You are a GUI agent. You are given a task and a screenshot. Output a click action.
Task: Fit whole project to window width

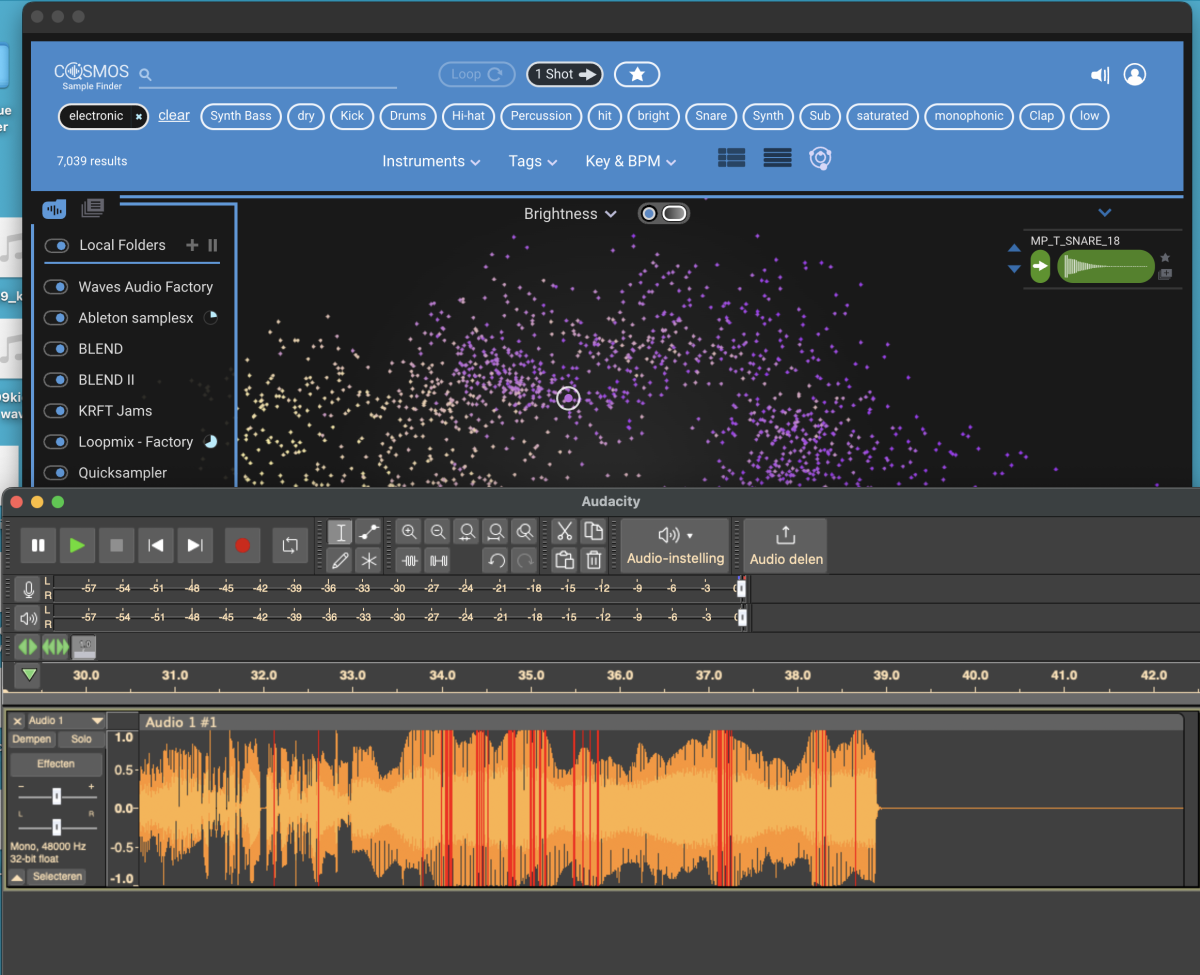coord(494,532)
